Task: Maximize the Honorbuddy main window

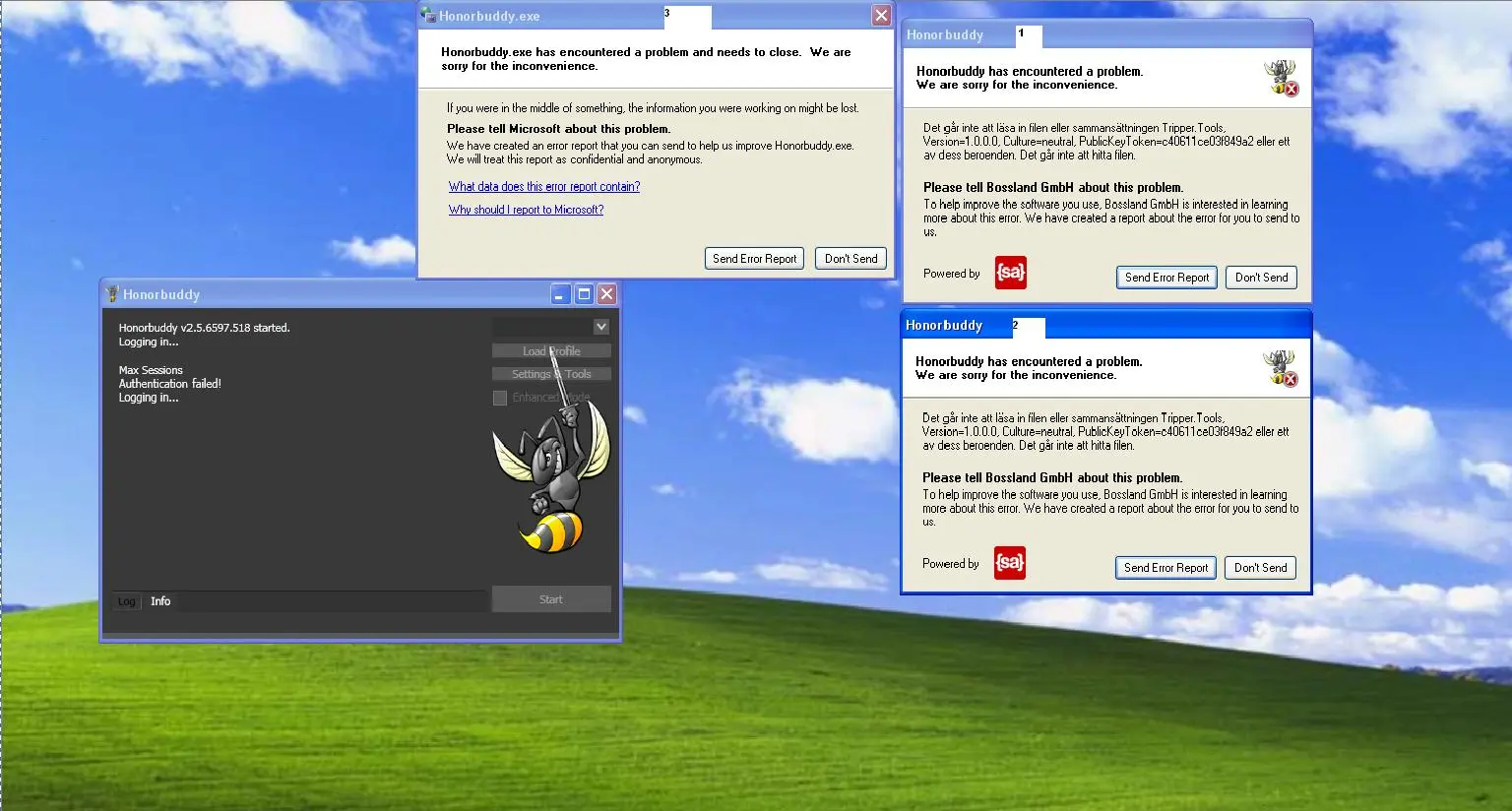Action: pos(584,294)
